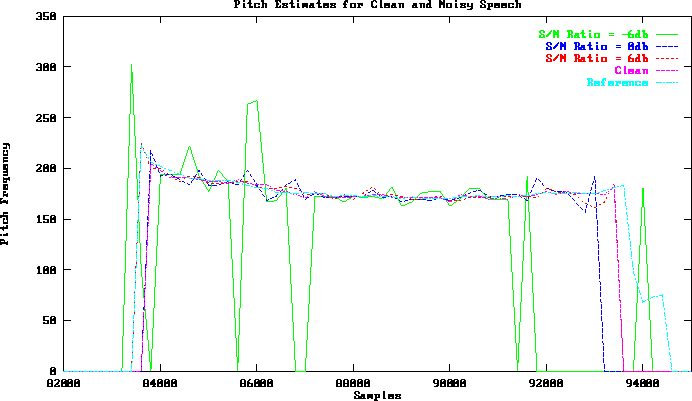Click the green peak top near 06000 samples

[257, 101]
